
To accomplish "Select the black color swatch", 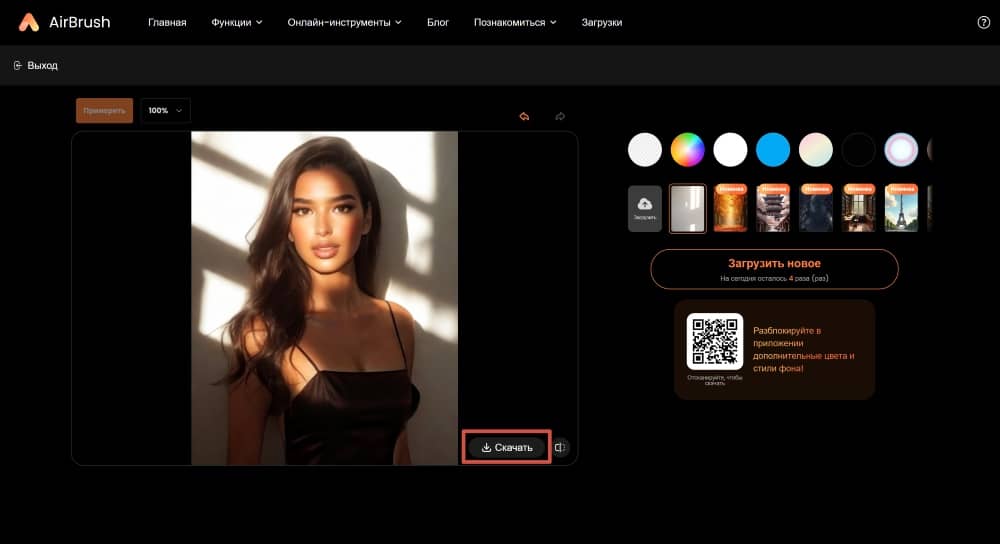I will coord(858,150).
